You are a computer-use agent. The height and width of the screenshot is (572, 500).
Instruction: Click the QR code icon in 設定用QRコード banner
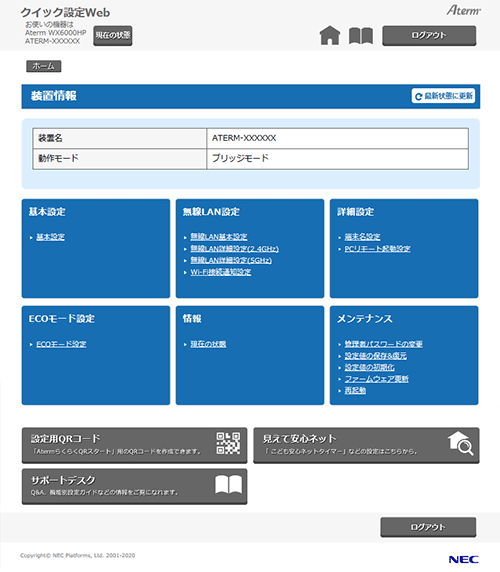[x=228, y=443]
